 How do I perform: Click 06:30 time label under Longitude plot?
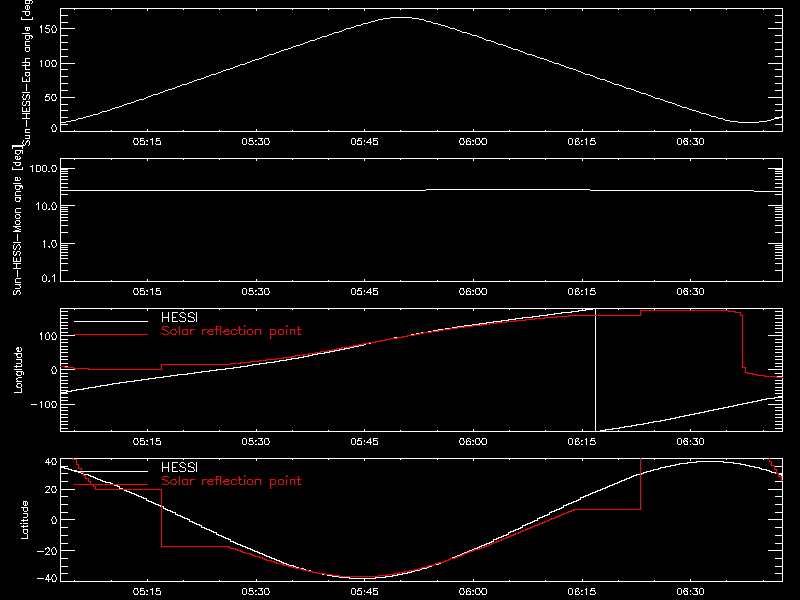(690, 442)
